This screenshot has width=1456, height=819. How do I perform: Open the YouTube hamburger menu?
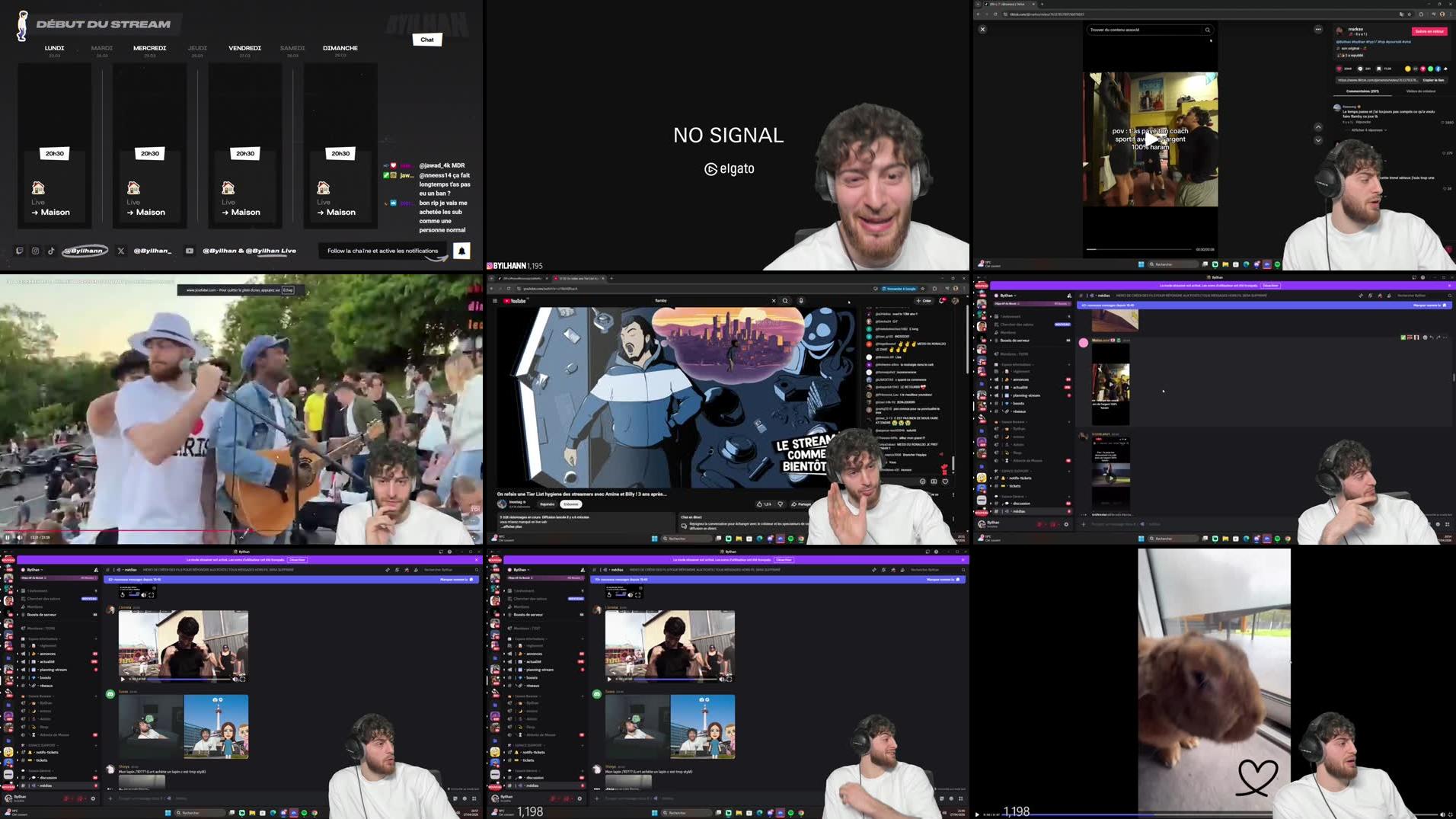(495, 300)
